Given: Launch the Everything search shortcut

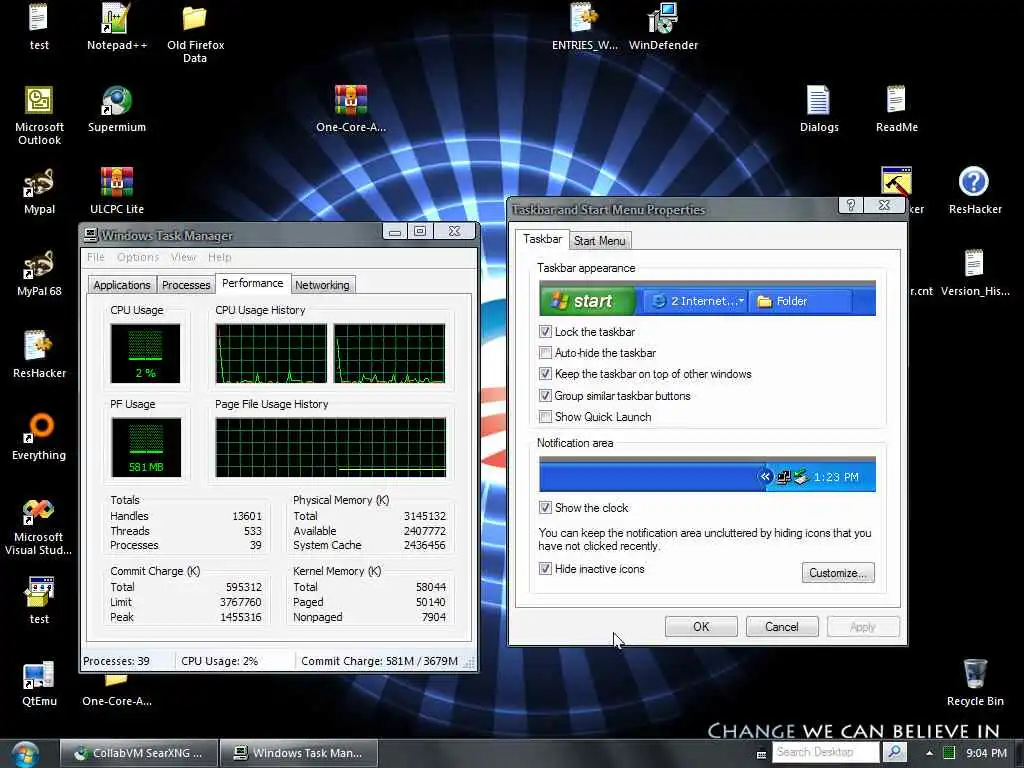Looking at the screenshot, I should [x=39, y=436].
